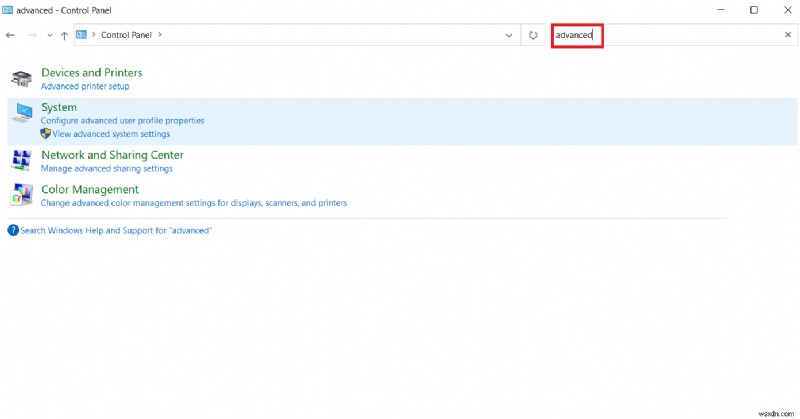The width and height of the screenshot is (800, 419).
Task: Close the Control Panel window
Action: coord(787,10)
